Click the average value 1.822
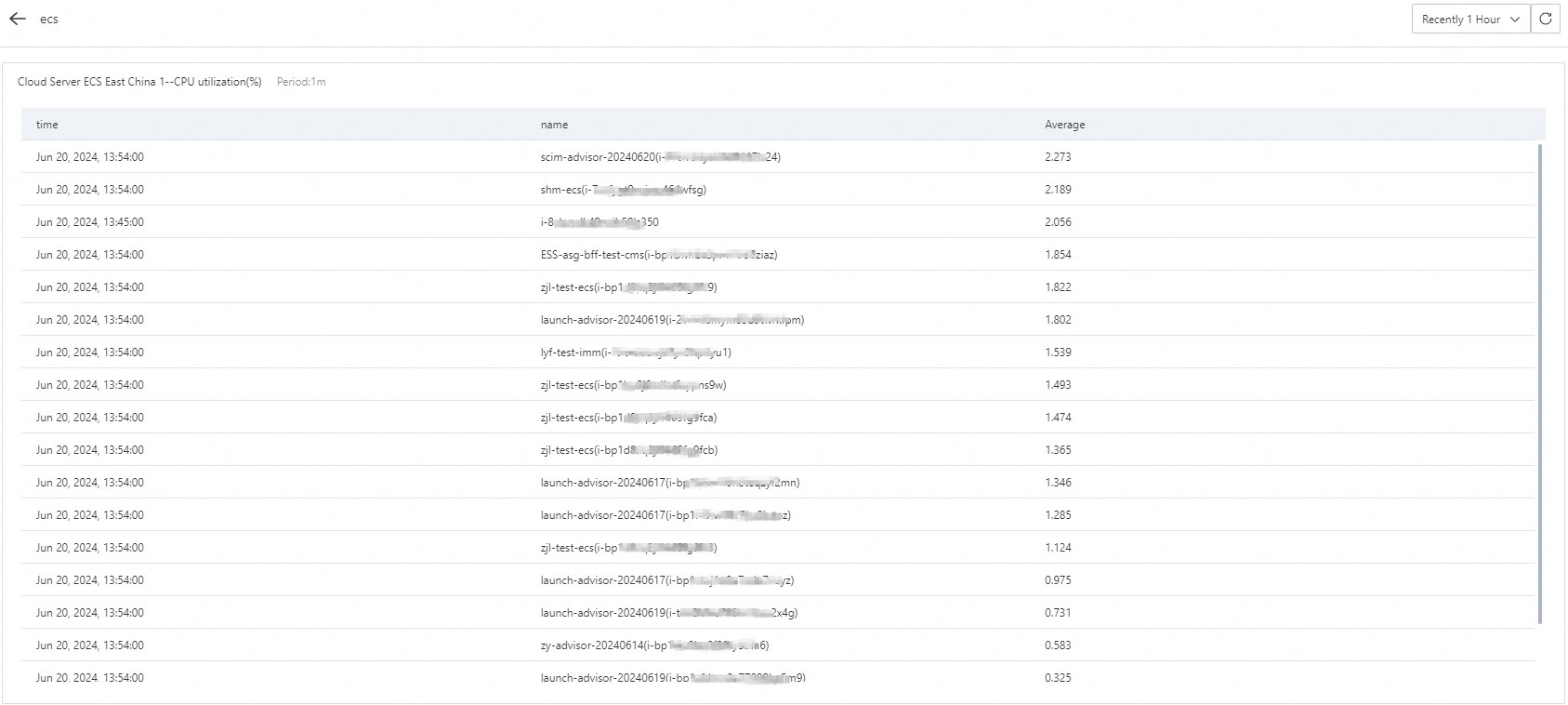 tap(1058, 287)
